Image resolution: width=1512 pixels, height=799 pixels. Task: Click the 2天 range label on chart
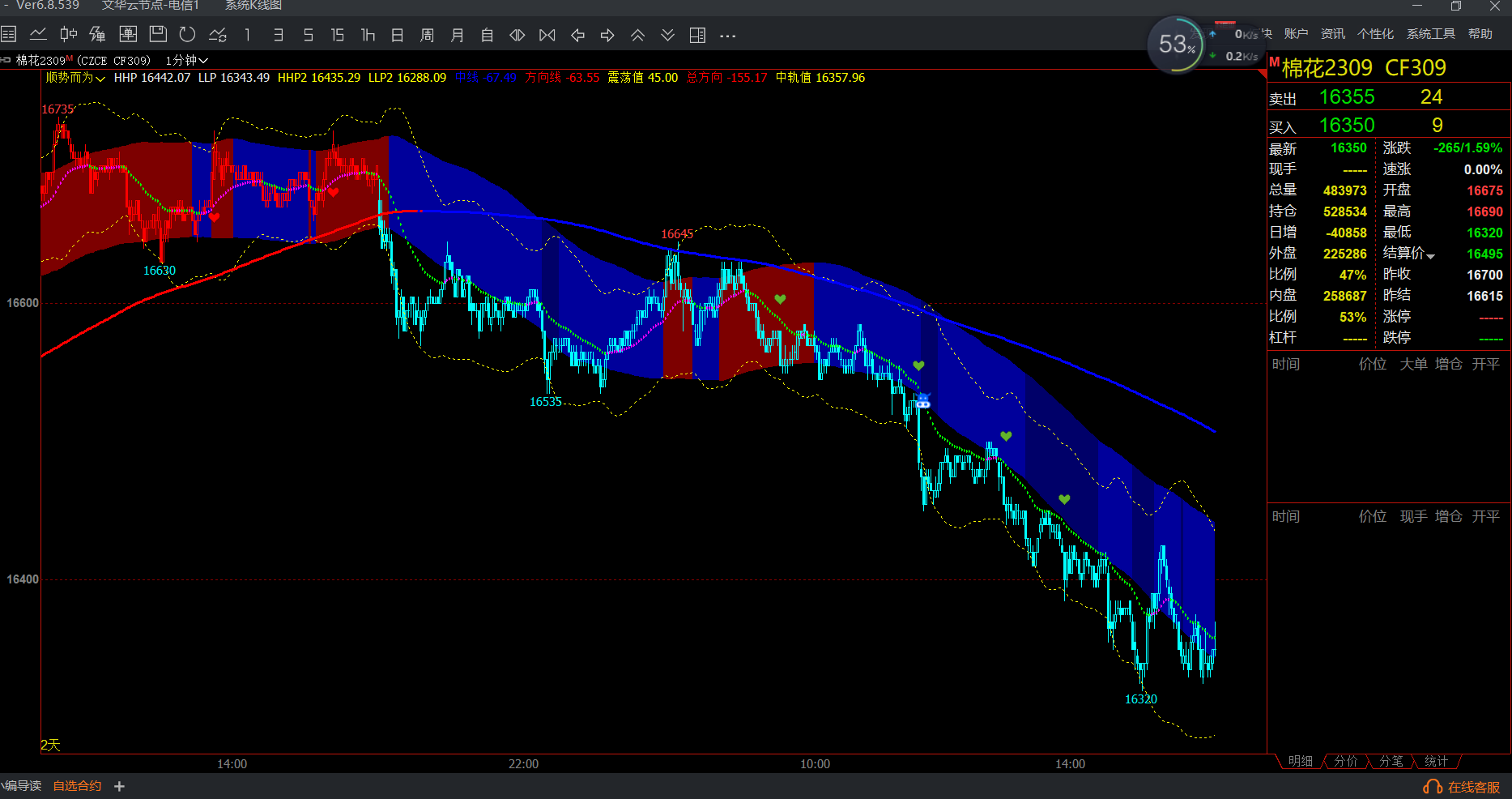(x=50, y=745)
